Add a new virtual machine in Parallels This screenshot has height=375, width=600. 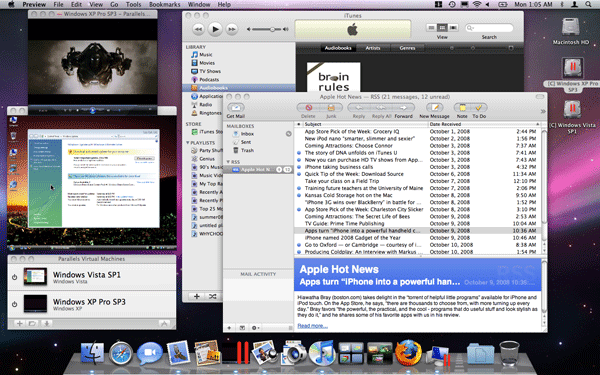click(19, 323)
